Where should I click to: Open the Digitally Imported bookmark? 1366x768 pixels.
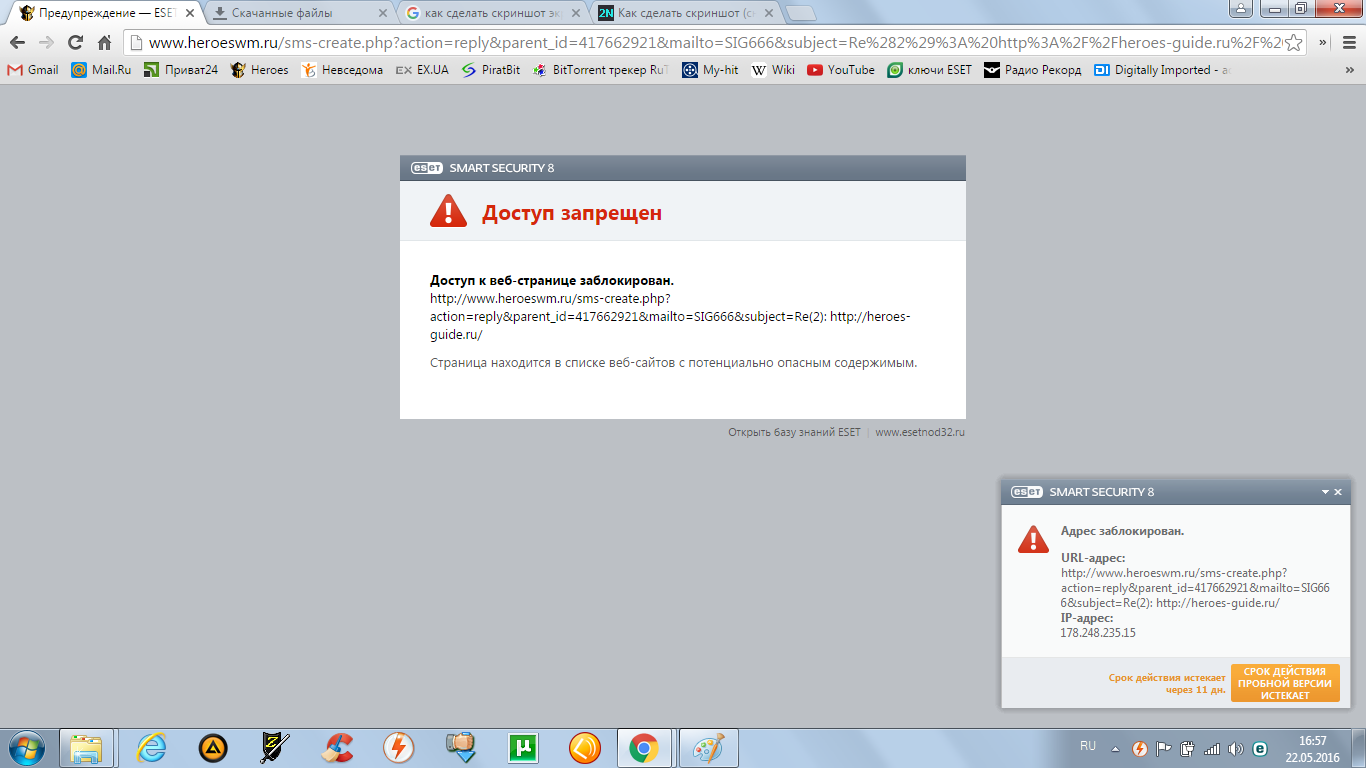coord(1163,70)
